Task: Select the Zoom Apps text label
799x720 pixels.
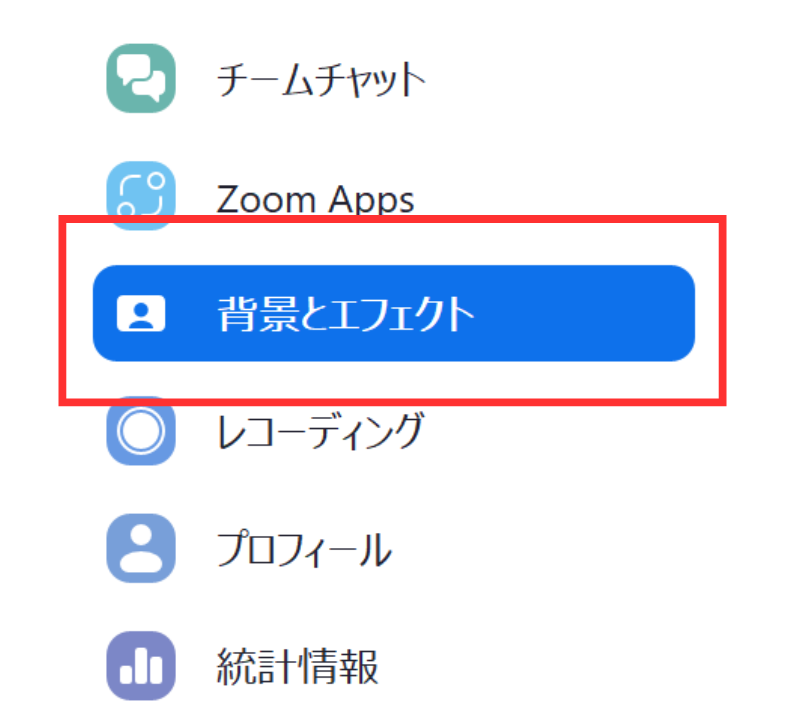Action: [315, 198]
